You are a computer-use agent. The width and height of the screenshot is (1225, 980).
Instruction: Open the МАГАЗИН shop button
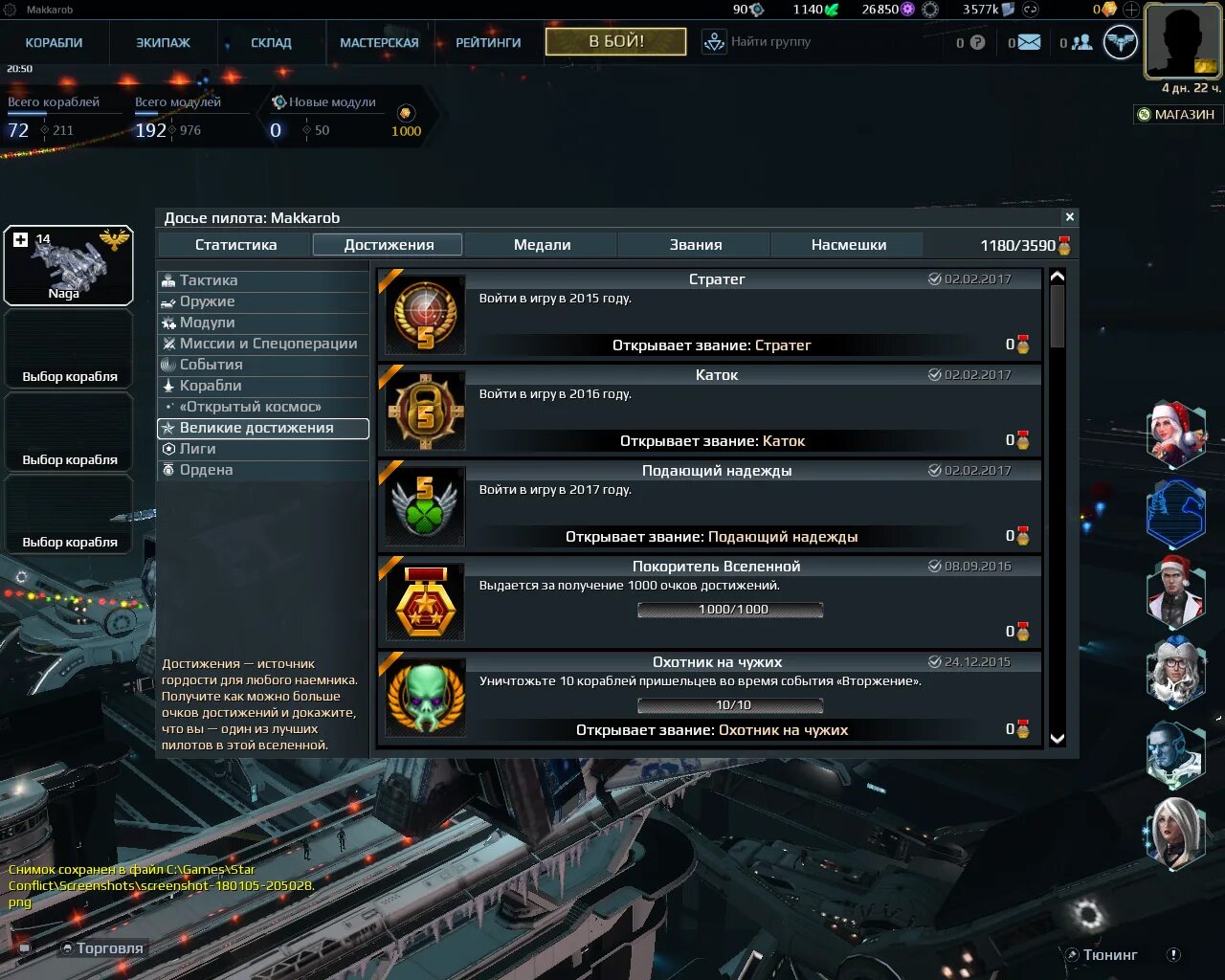pyautogui.click(x=1176, y=114)
